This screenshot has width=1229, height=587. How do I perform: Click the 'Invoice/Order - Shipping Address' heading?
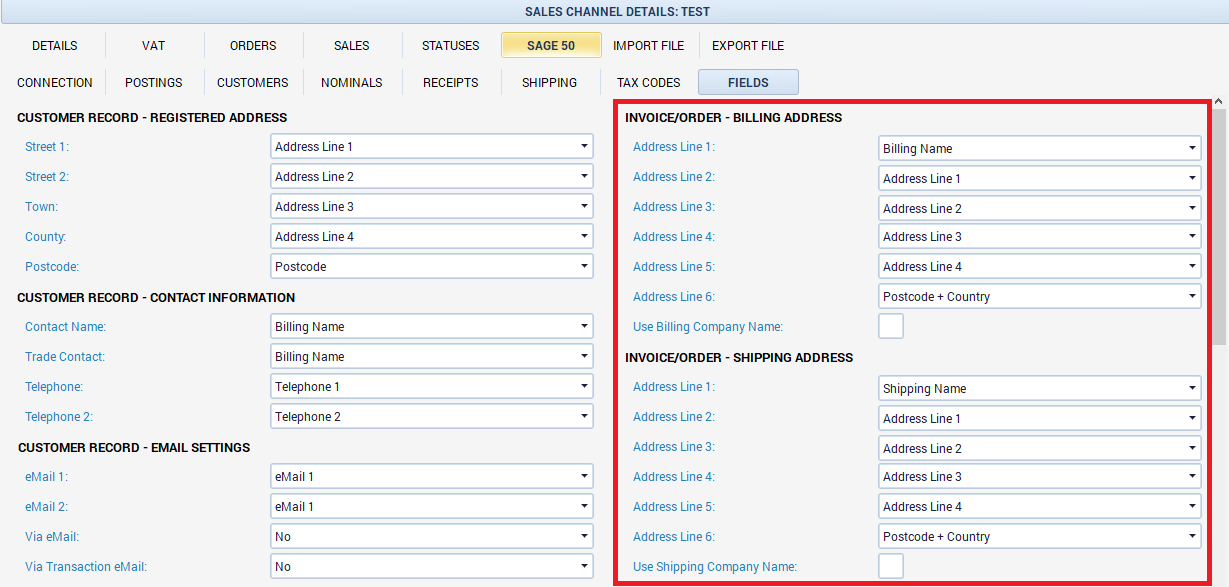[739, 358]
